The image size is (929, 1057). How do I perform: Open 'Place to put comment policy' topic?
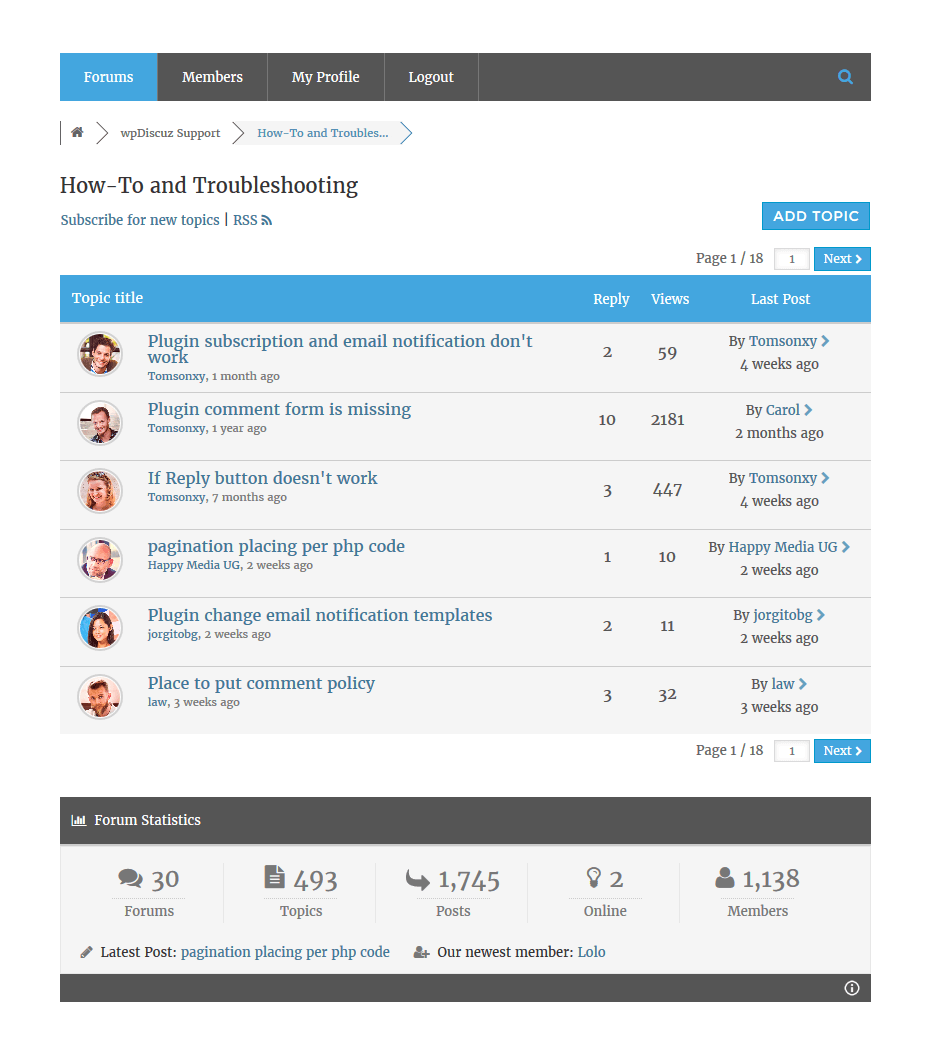[x=261, y=683]
